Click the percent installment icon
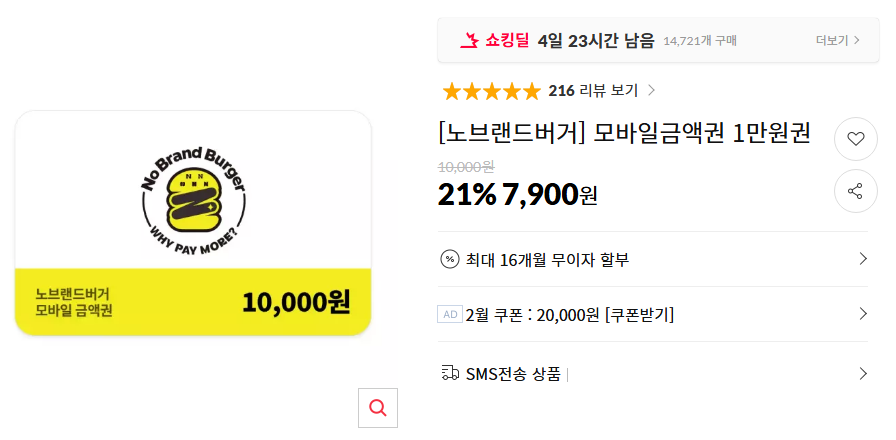Viewport: 896px width, 440px height. (x=450, y=260)
